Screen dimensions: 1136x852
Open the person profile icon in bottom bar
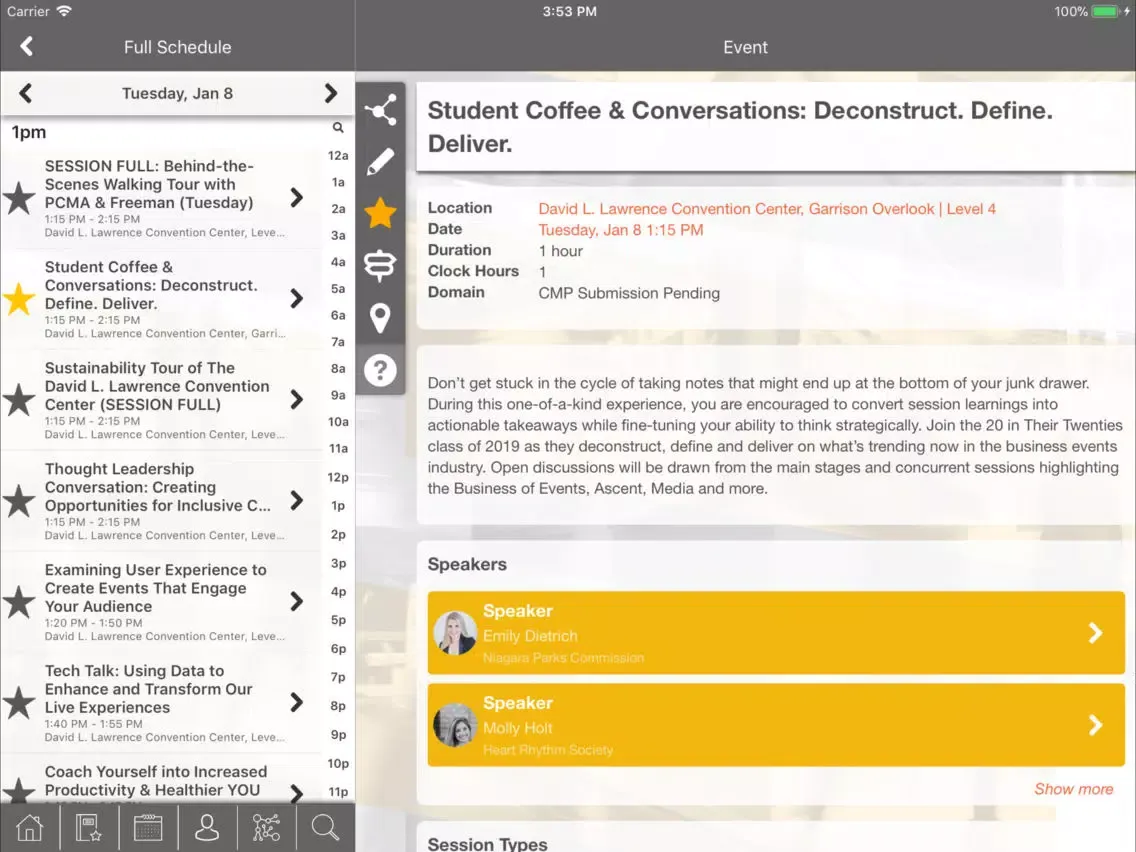pyautogui.click(x=207, y=827)
